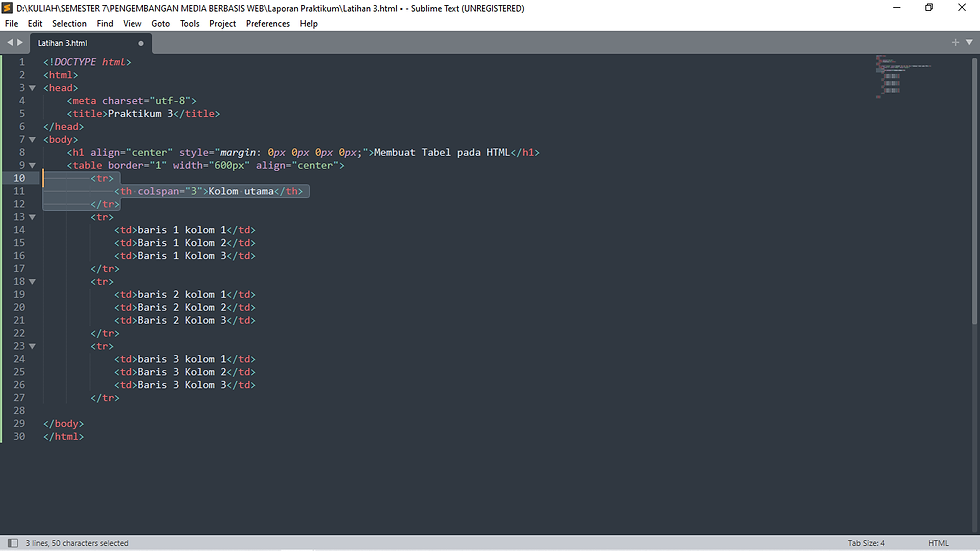Open the View menu

point(132,24)
